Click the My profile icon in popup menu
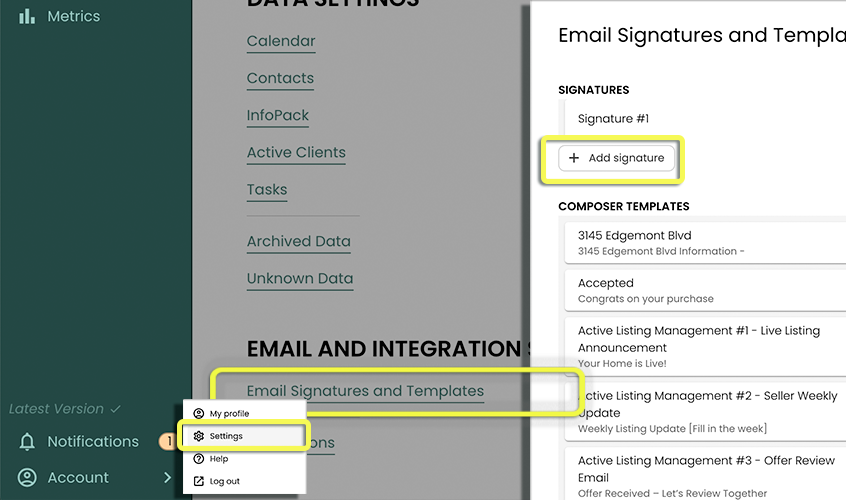 pyautogui.click(x=198, y=414)
